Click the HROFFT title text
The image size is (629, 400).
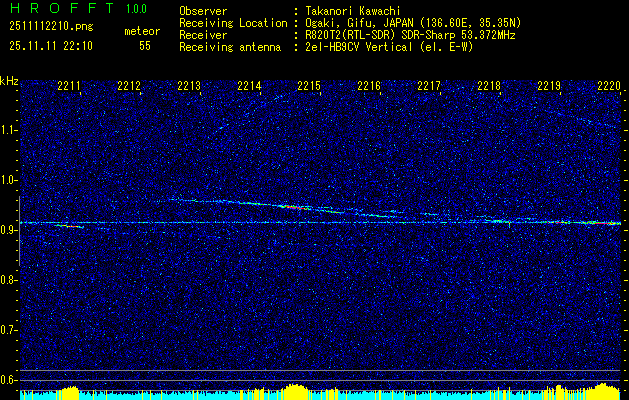pos(62,8)
